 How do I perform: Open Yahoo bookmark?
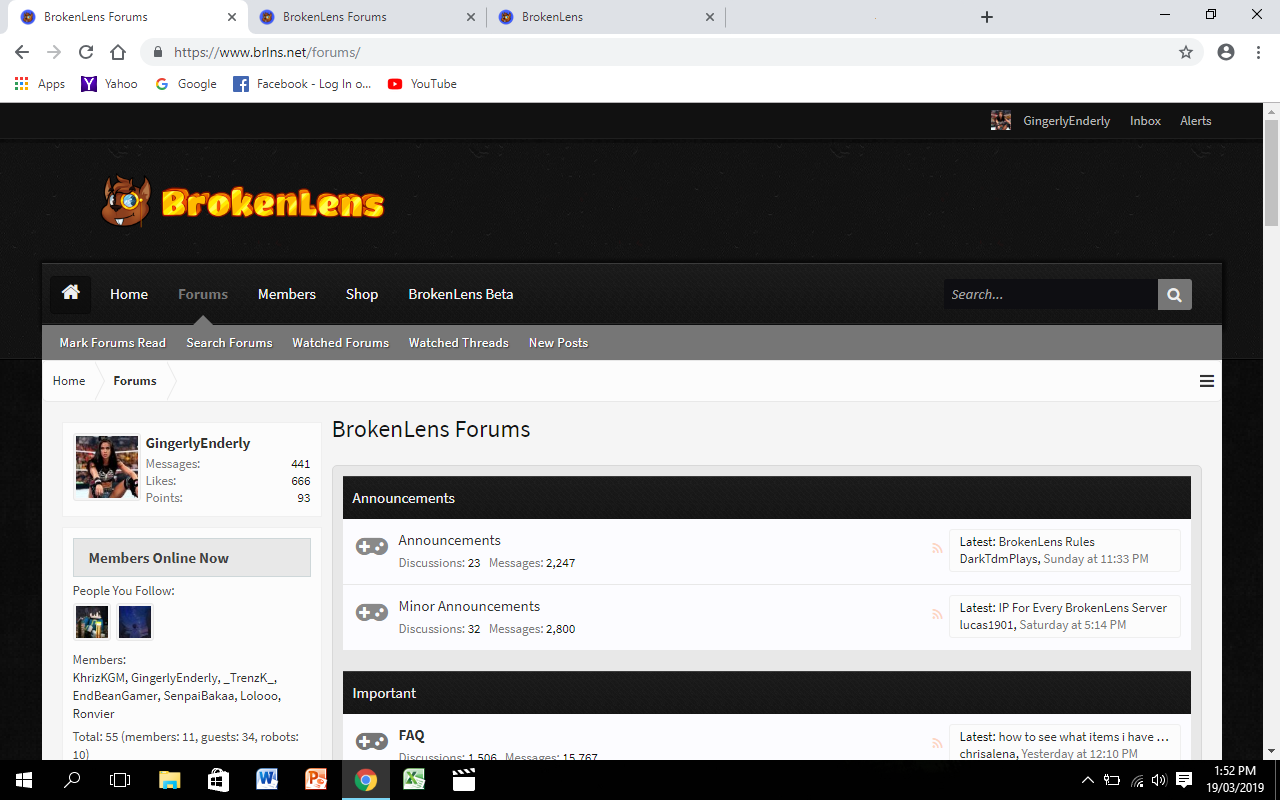(x=110, y=84)
